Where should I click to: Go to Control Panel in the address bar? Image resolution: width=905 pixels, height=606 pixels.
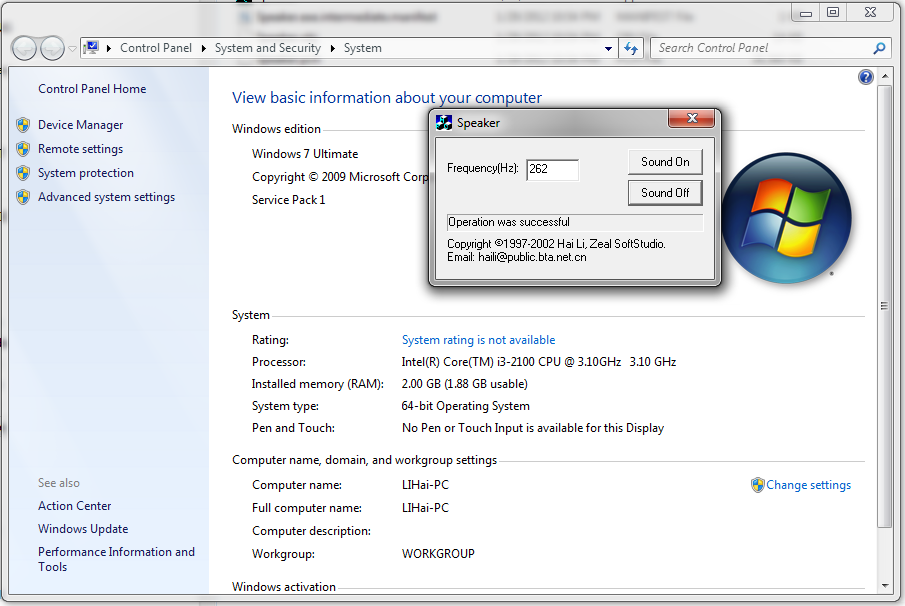[156, 48]
